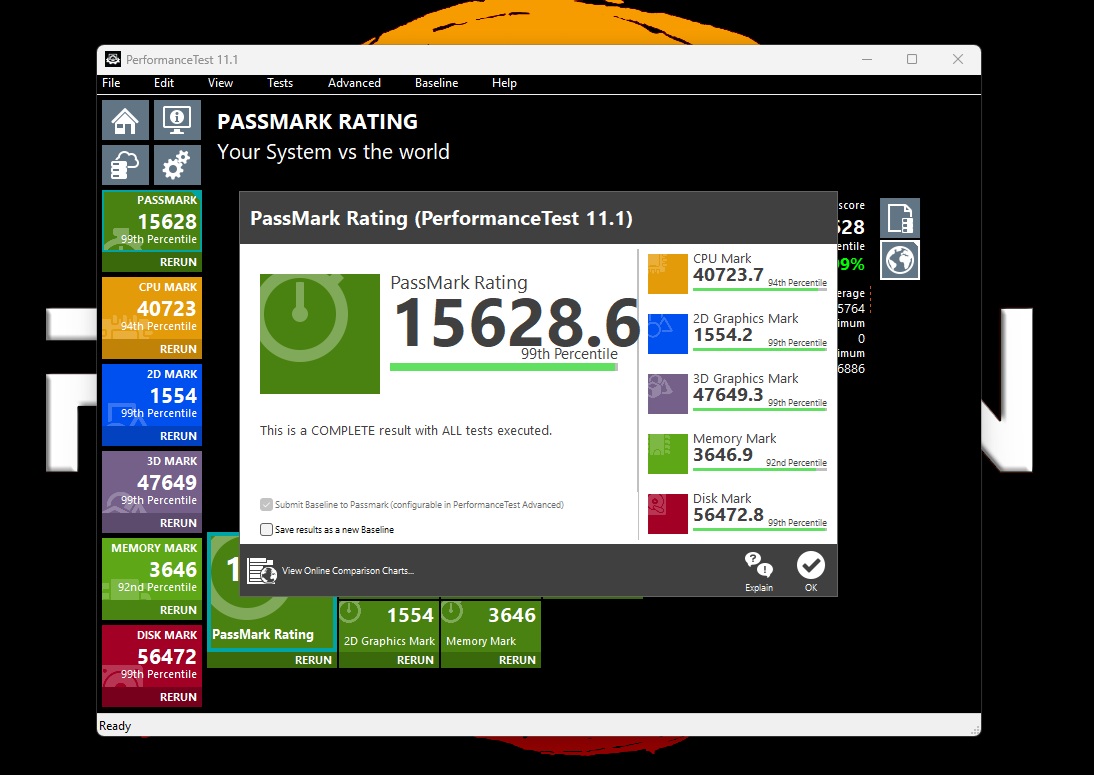The image size is (1094, 775).
Task: Click the window resize grip corner
Action: coord(974,729)
